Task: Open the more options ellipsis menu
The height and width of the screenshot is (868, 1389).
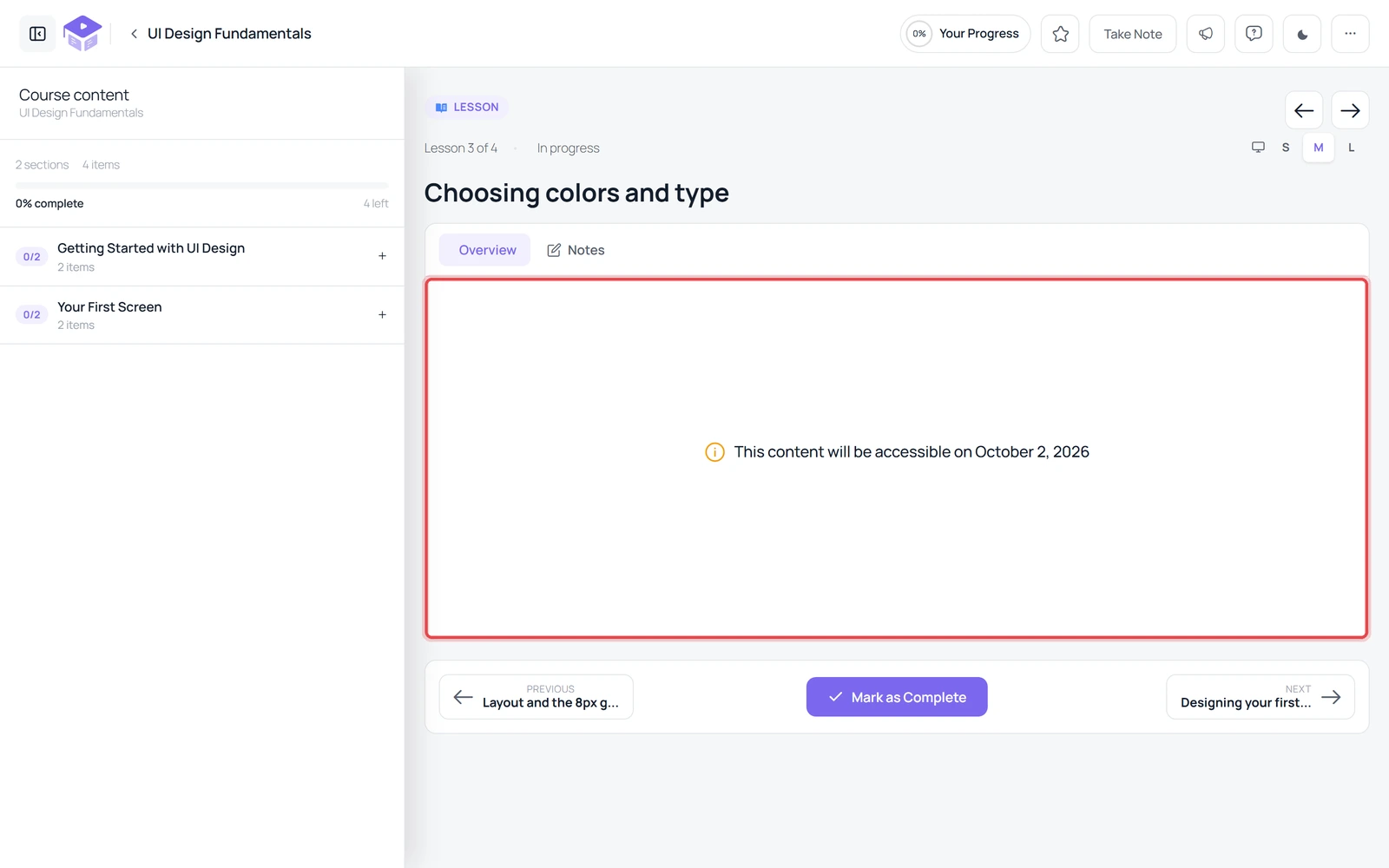Action: click(1350, 34)
